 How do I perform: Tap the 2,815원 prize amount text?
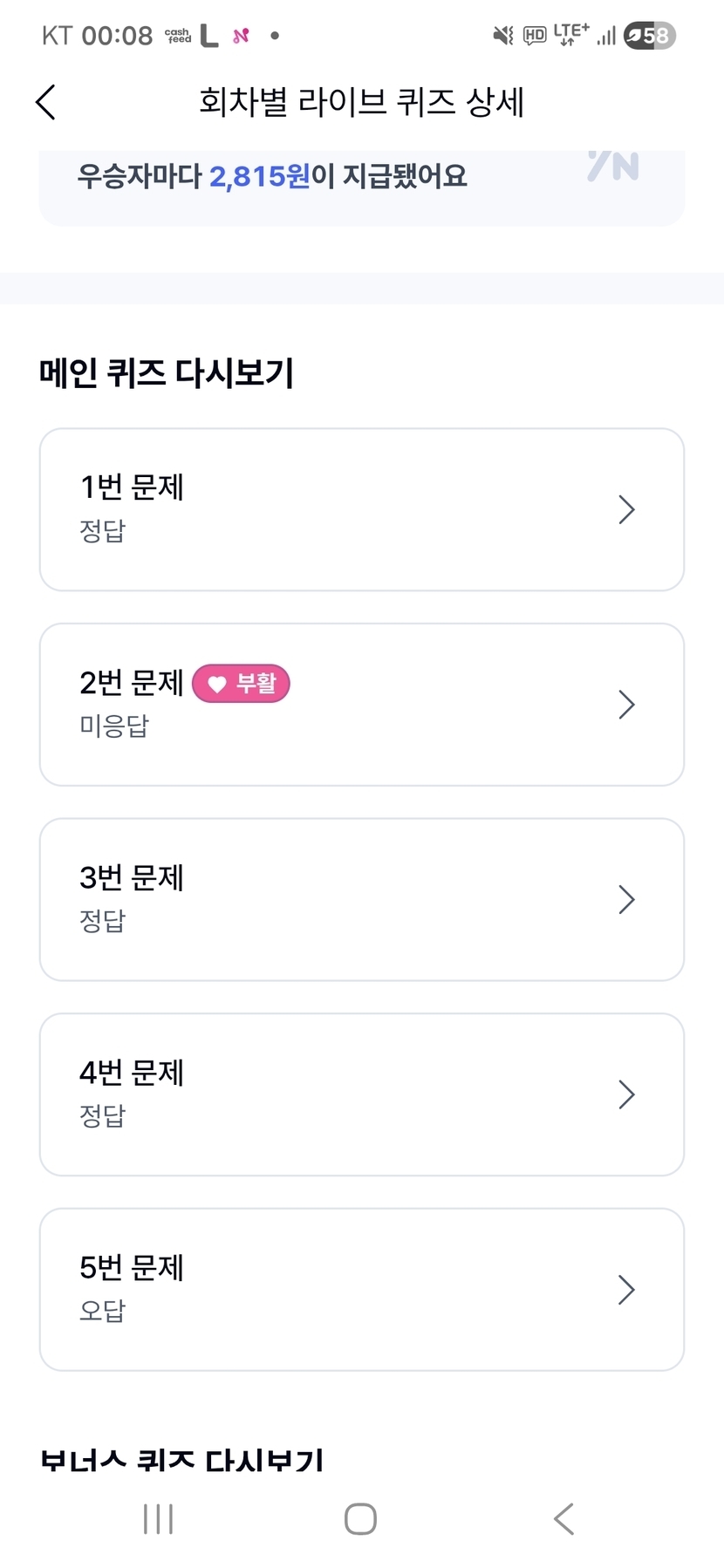[x=260, y=176]
